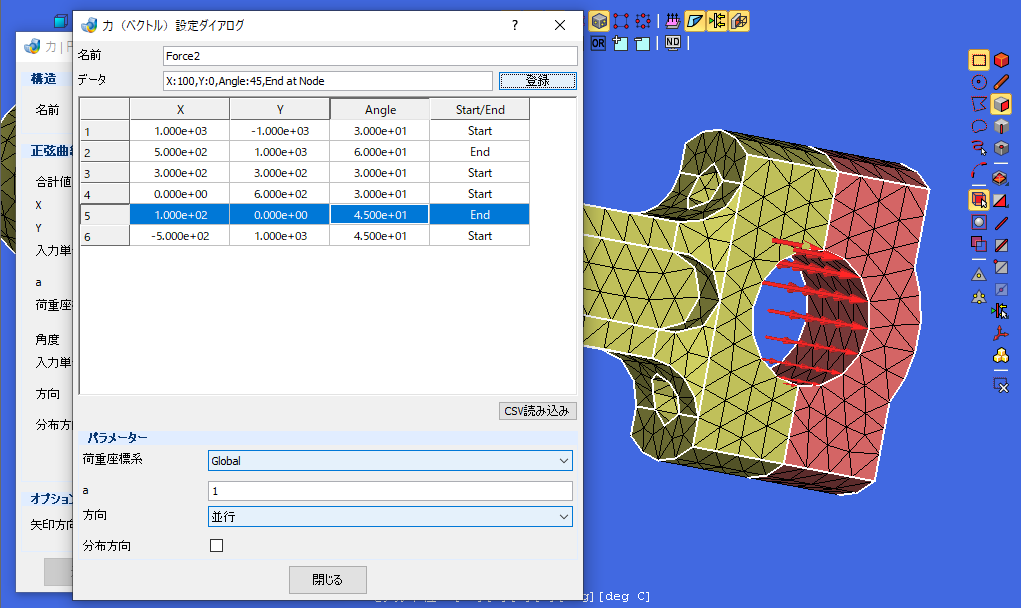Click the ND display monitor icon
The height and width of the screenshot is (608, 1021).
click(673, 43)
